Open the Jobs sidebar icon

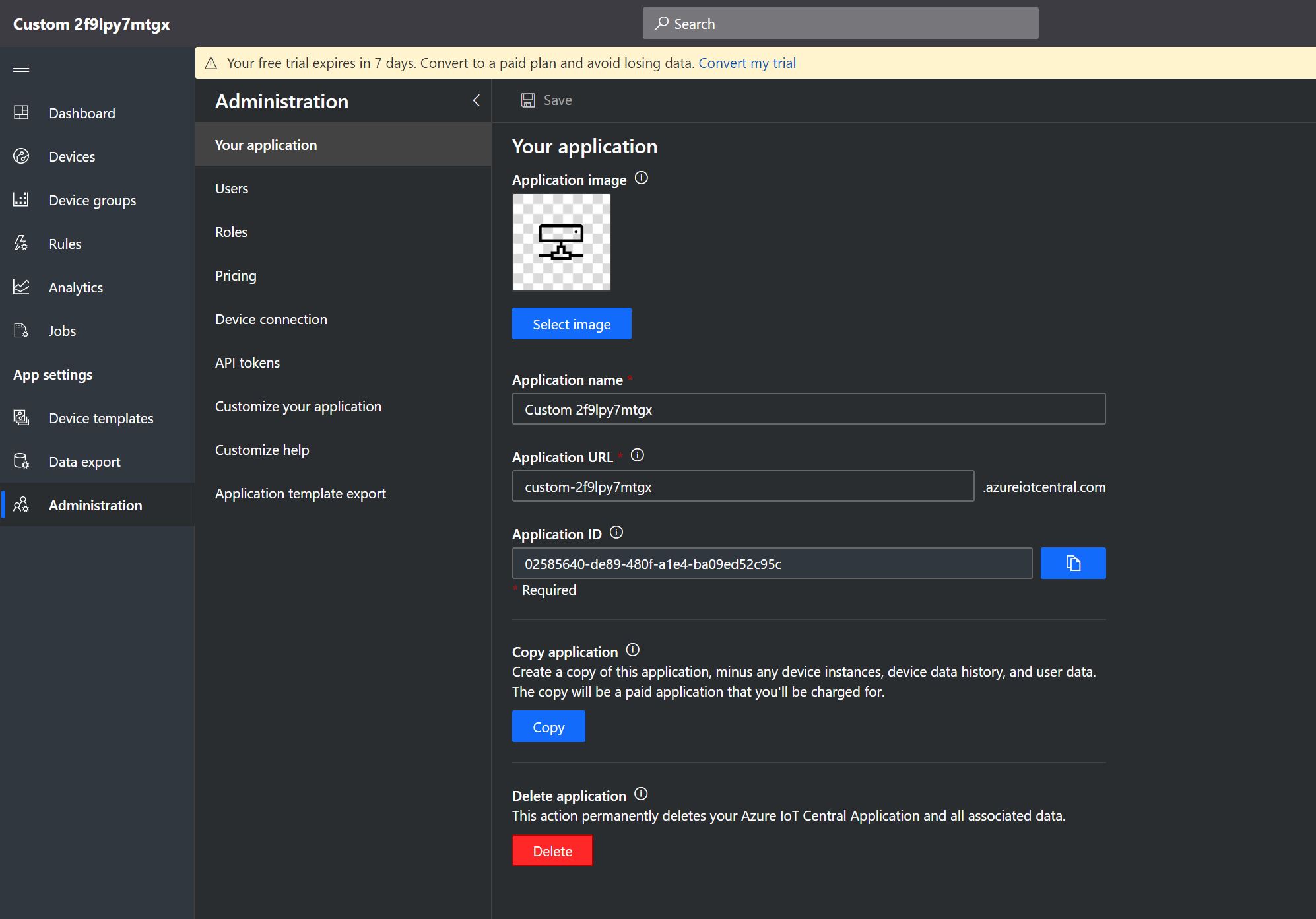21,331
